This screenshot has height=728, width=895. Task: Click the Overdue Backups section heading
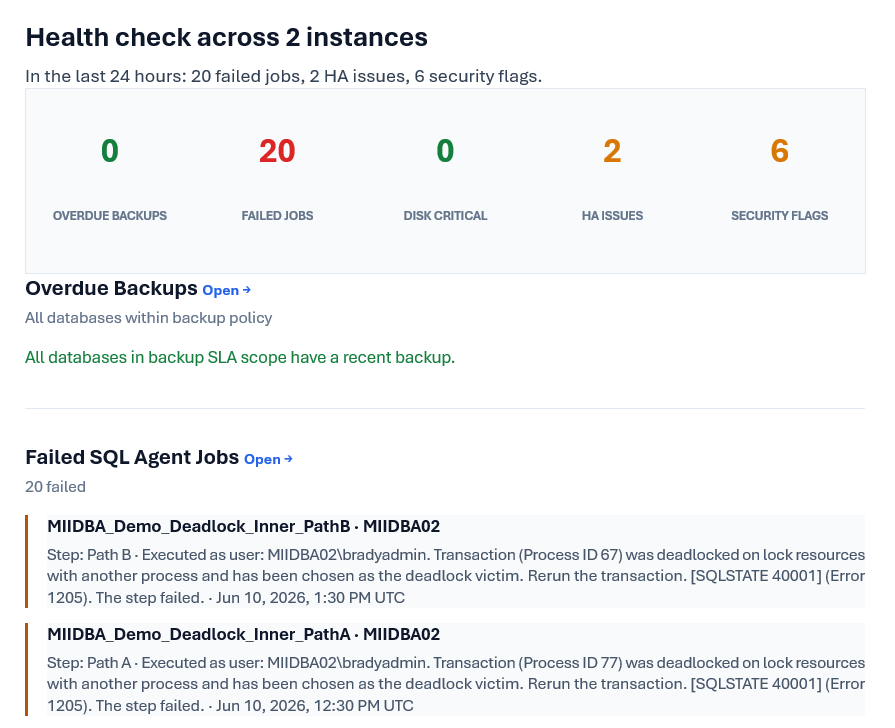pyautogui.click(x=111, y=288)
